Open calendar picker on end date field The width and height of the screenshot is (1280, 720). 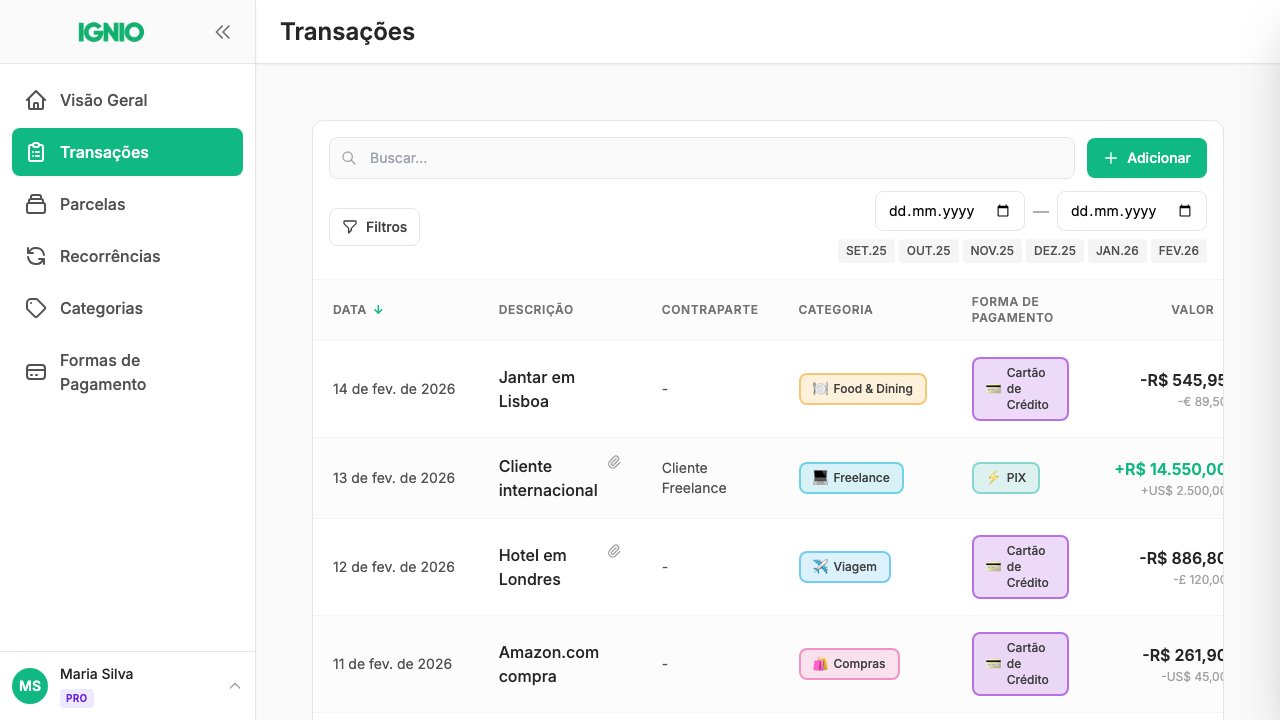pyautogui.click(x=1185, y=211)
